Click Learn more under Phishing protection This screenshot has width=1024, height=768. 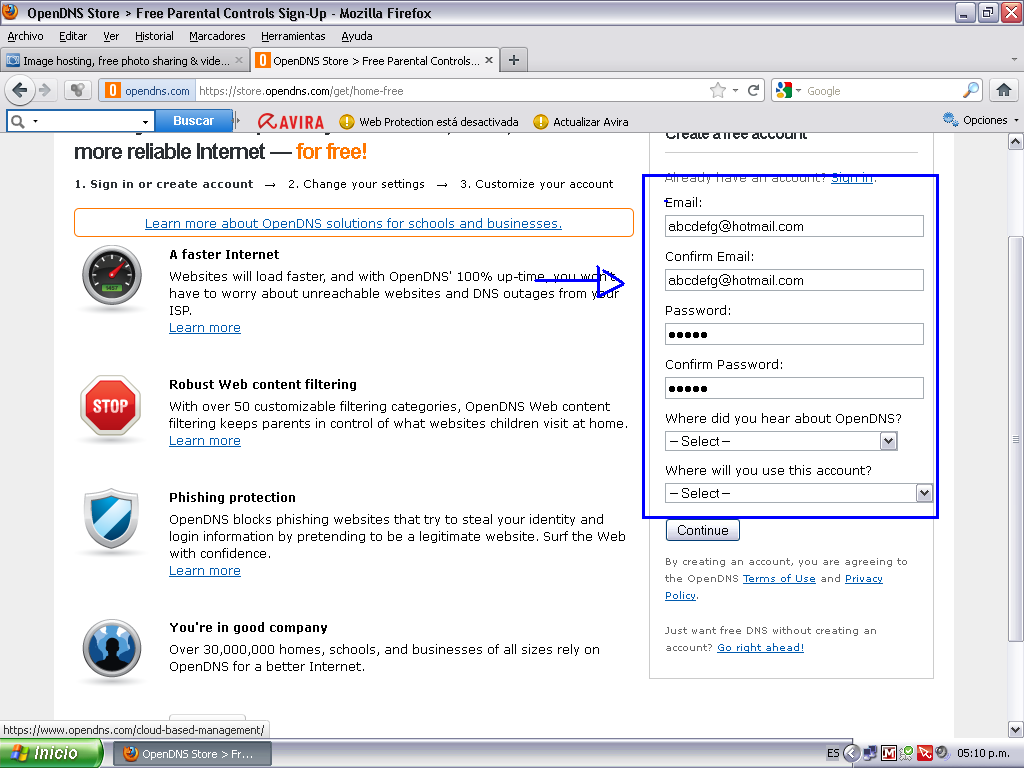[204, 571]
